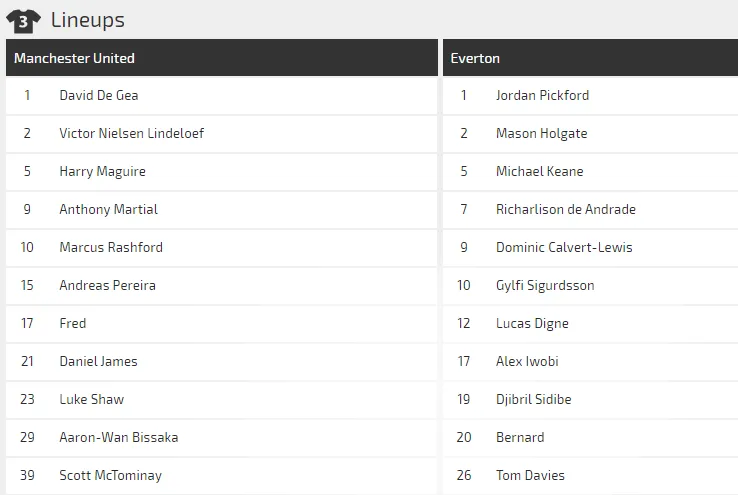Select Richarlison de Andrade

(565, 210)
